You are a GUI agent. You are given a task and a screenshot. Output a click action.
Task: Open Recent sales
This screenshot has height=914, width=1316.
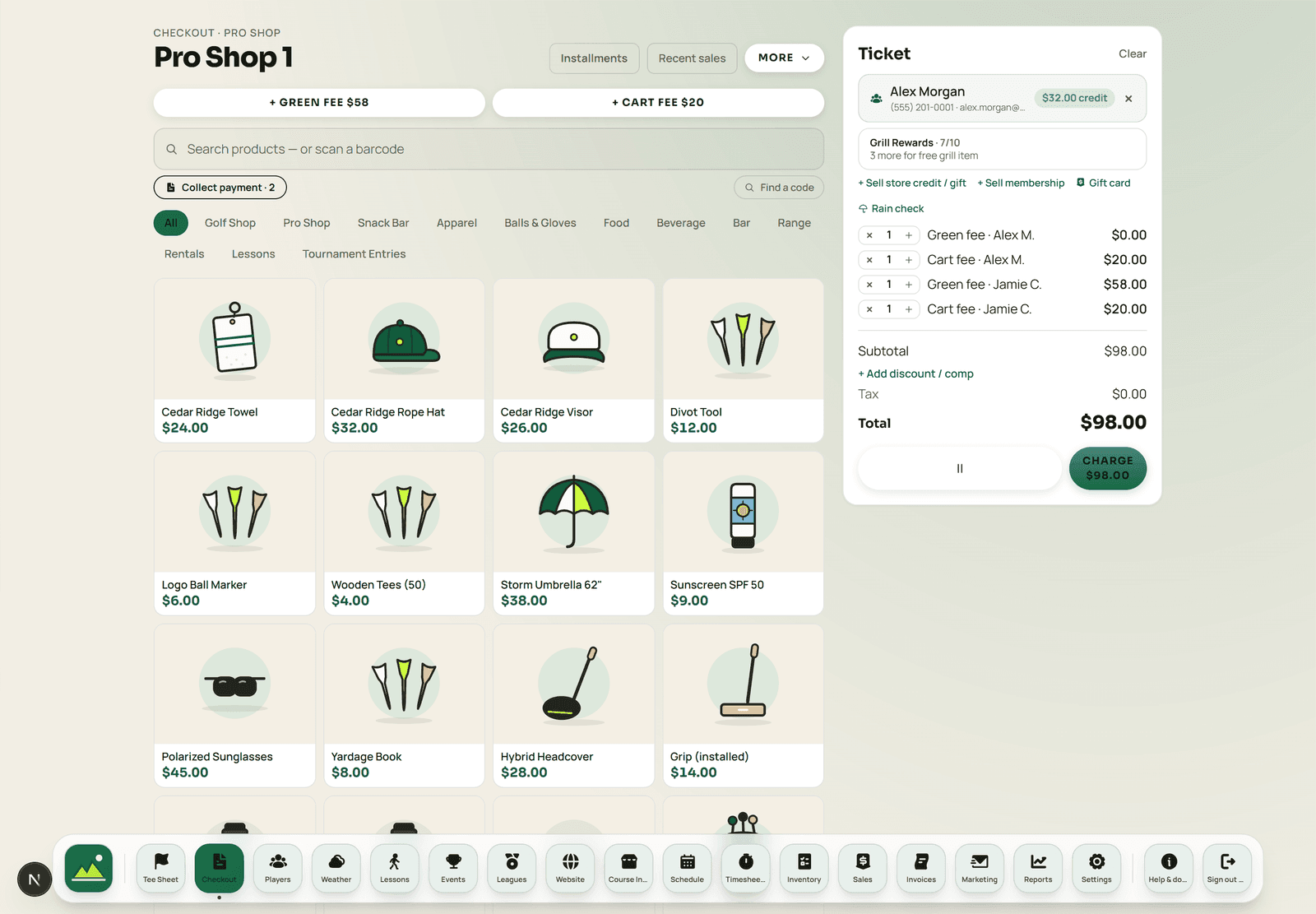click(x=693, y=58)
